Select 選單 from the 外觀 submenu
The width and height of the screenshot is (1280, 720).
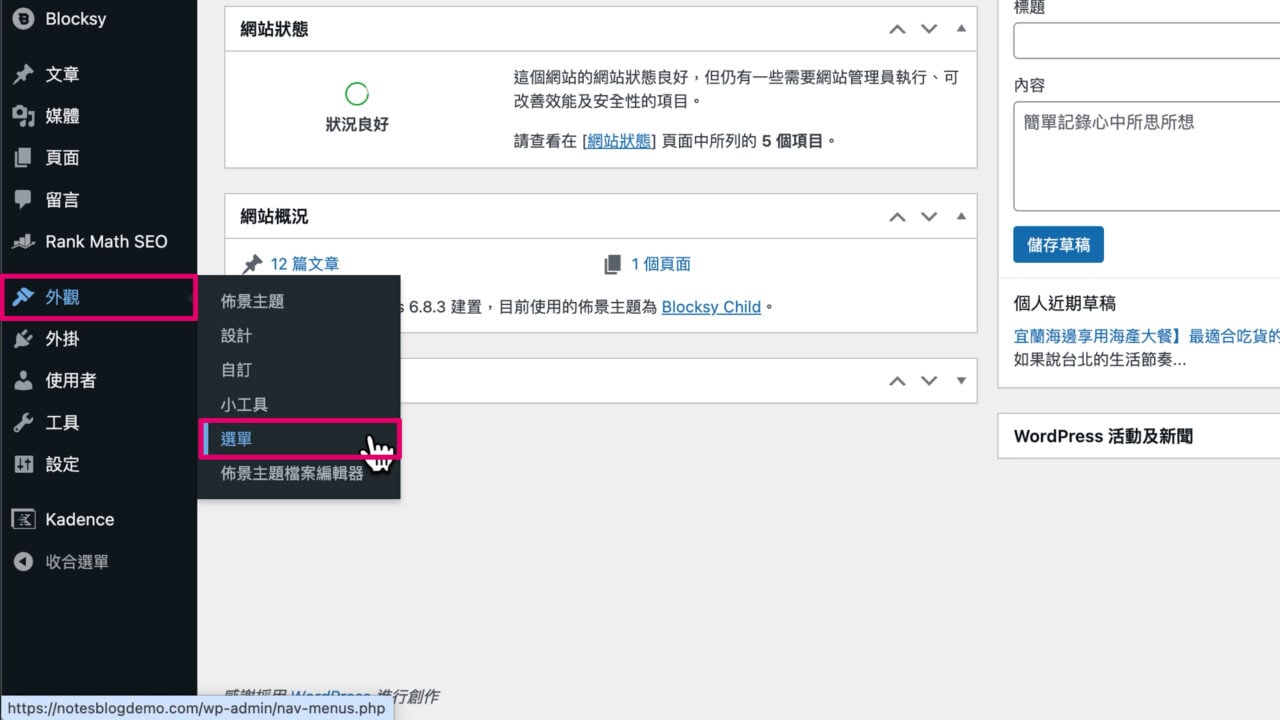[x=237, y=439]
